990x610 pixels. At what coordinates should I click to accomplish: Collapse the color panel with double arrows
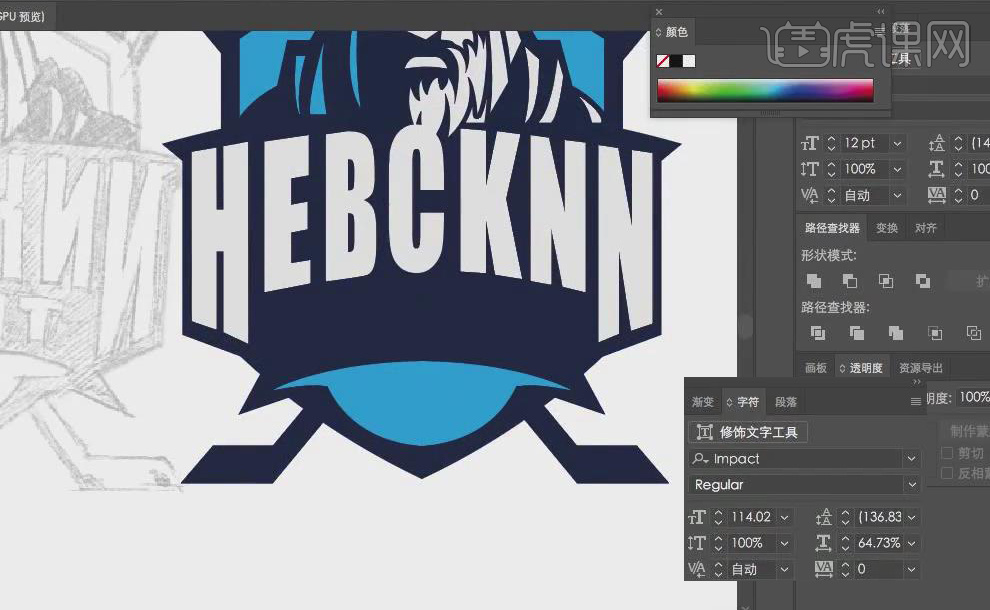point(881,11)
